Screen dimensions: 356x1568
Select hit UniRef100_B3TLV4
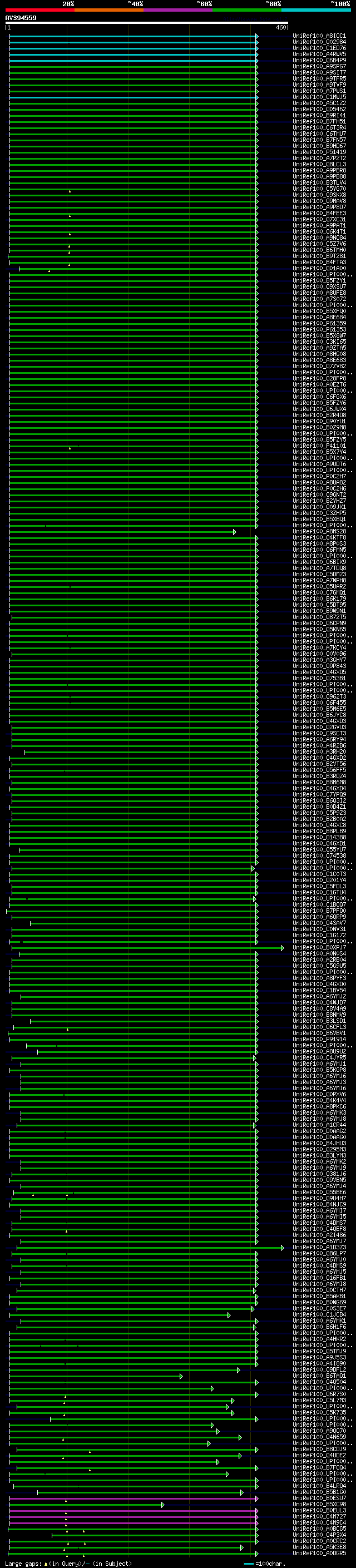tap(319, 182)
